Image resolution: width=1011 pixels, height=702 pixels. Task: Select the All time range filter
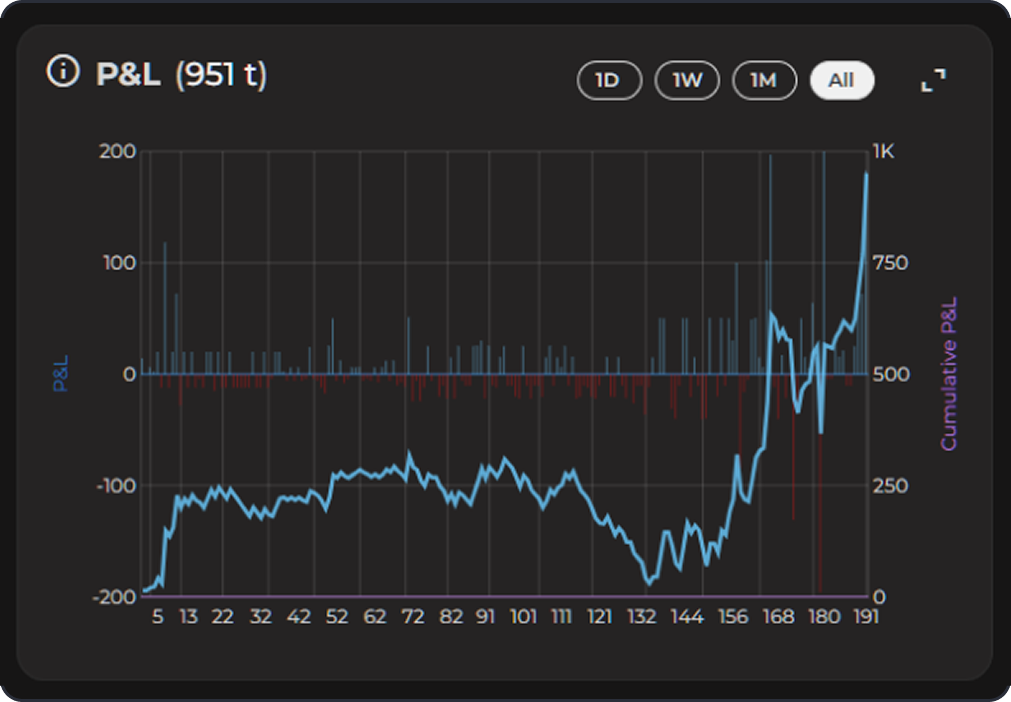pyautogui.click(x=841, y=81)
